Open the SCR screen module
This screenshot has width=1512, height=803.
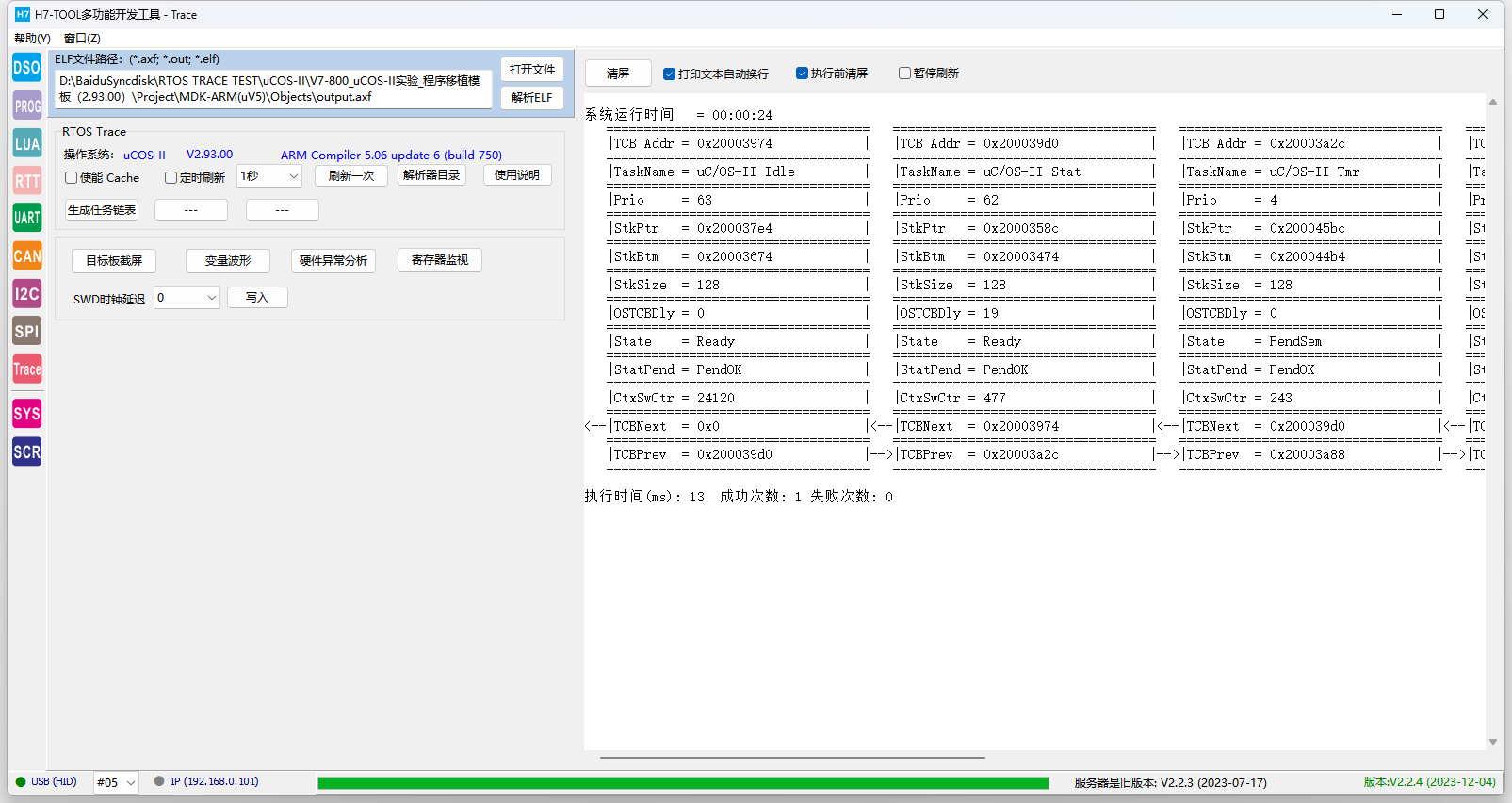click(x=26, y=451)
